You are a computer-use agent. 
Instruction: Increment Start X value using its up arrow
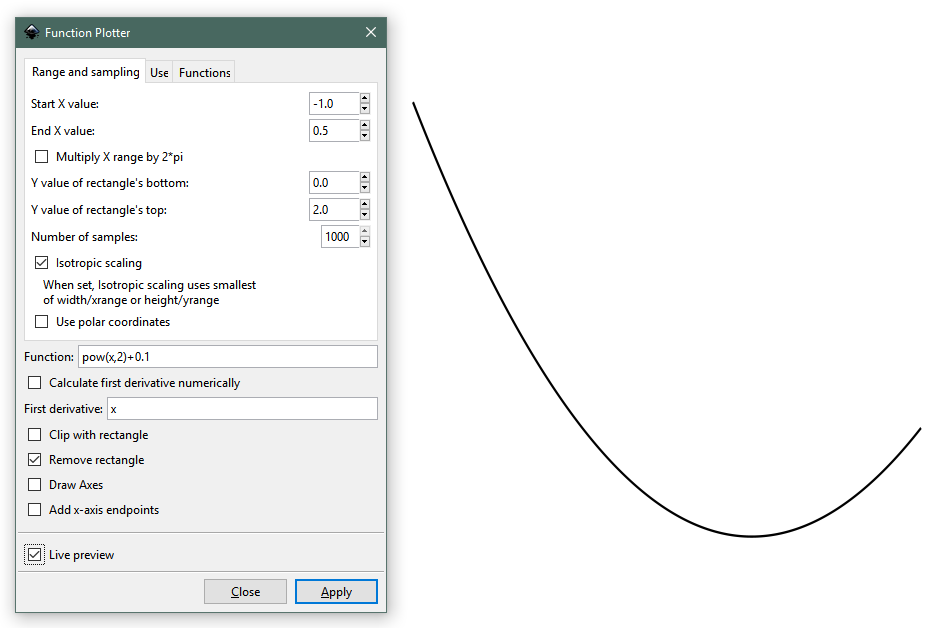tap(363, 98)
